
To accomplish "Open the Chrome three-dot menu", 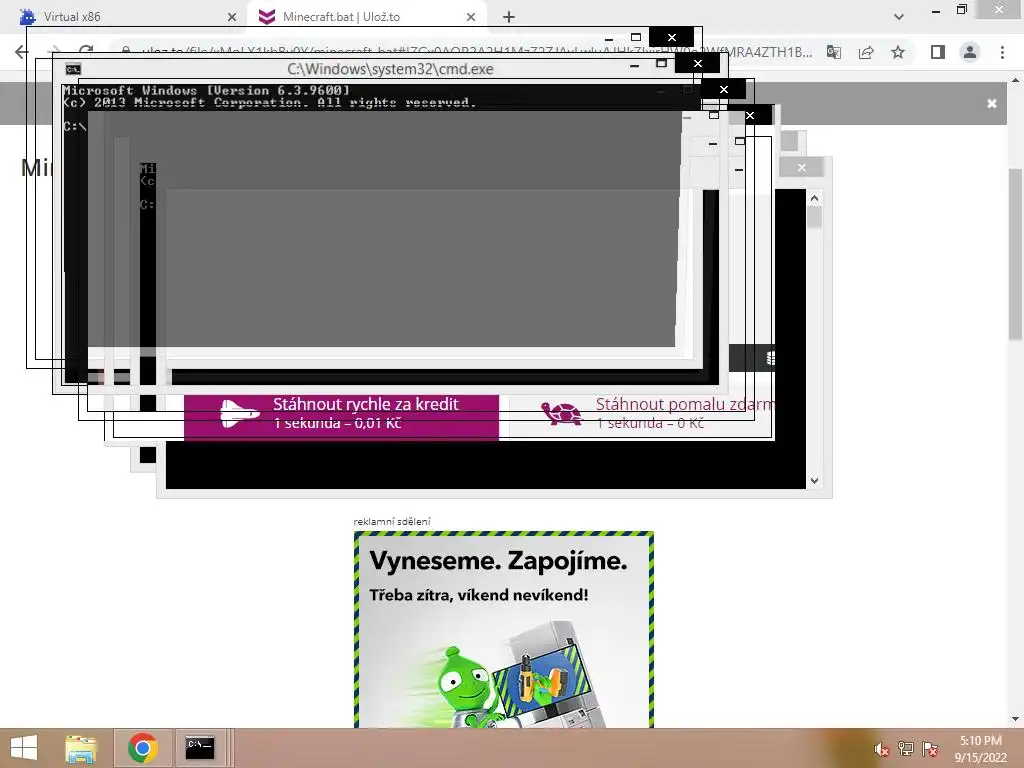I will pyautogui.click(x=1002, y=52).
